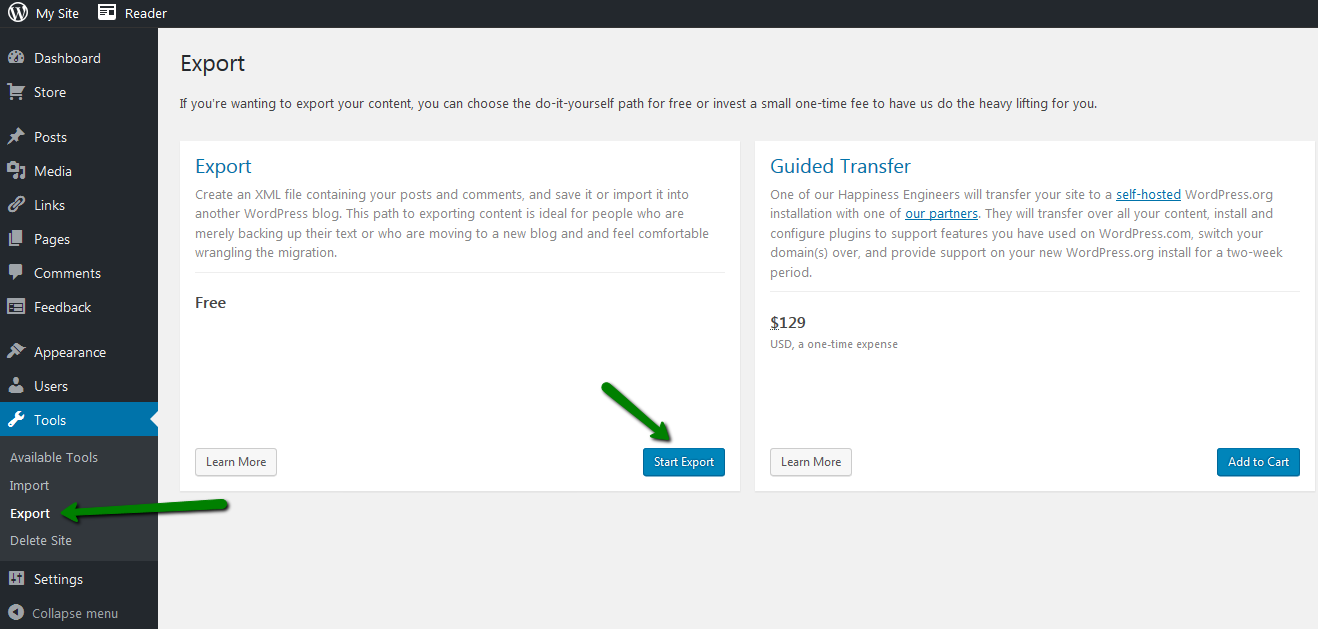Open the Dashboard icon in sidebar
This screenshot has width=1318, height=629.
[x=19, y=57]
